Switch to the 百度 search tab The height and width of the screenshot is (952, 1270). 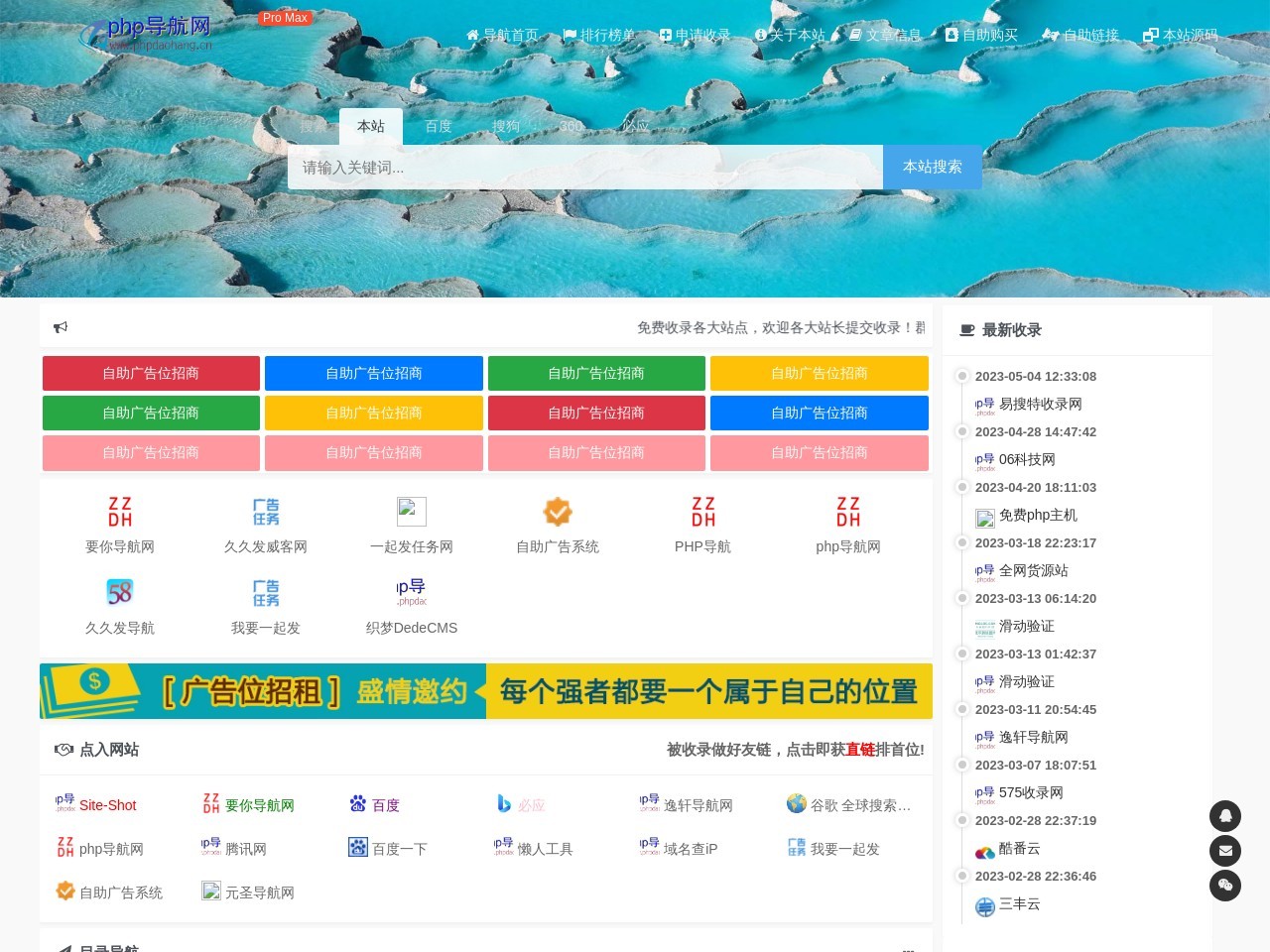click(438, 127)
